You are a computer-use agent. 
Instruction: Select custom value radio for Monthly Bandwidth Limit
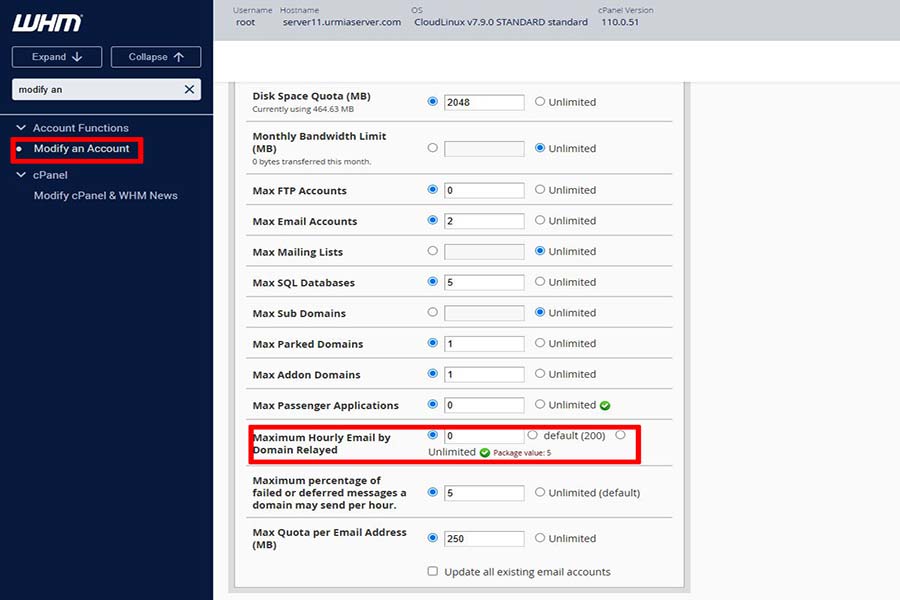coord(433,148)
